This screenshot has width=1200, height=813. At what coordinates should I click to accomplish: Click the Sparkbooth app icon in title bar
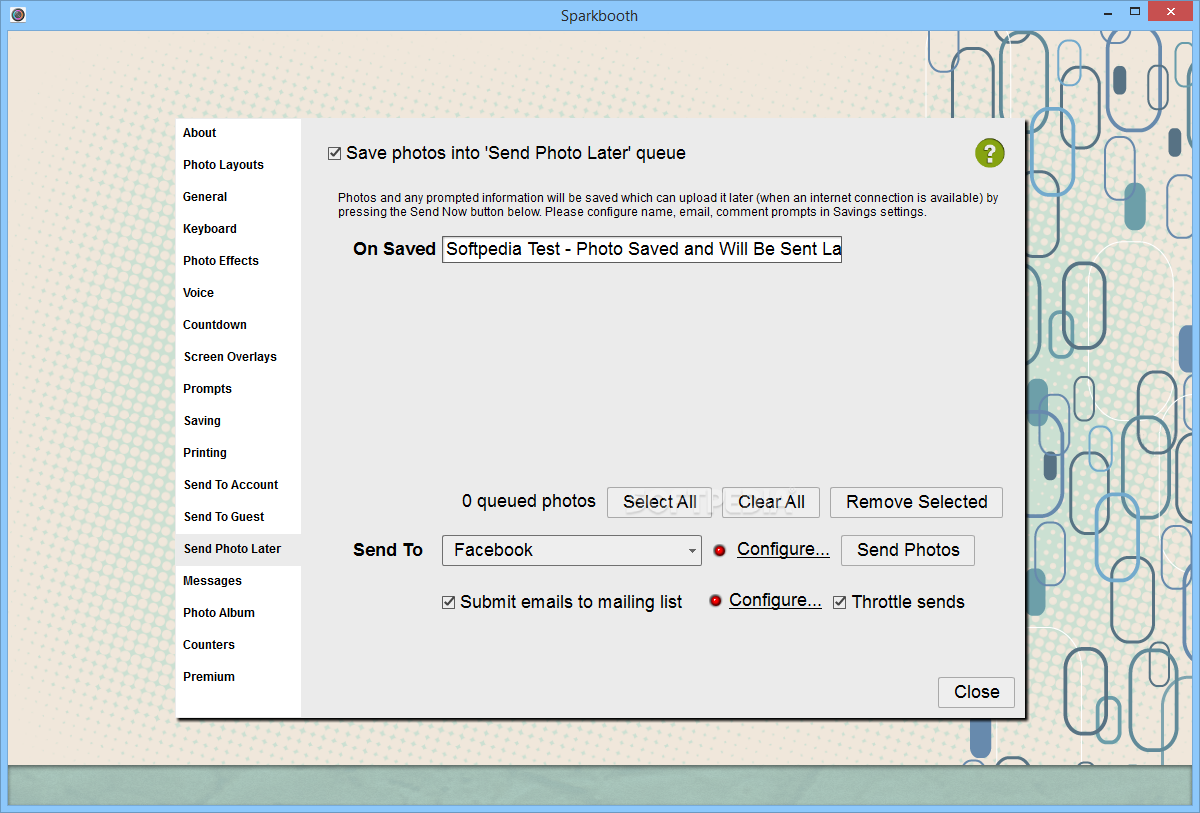tap(17, 15)
